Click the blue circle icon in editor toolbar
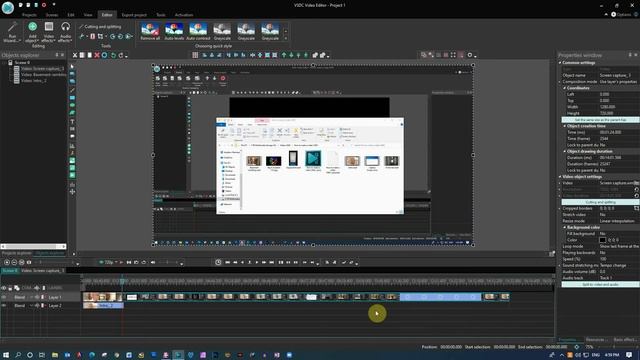This screenshot has height=360, width=640. point(104,55)
